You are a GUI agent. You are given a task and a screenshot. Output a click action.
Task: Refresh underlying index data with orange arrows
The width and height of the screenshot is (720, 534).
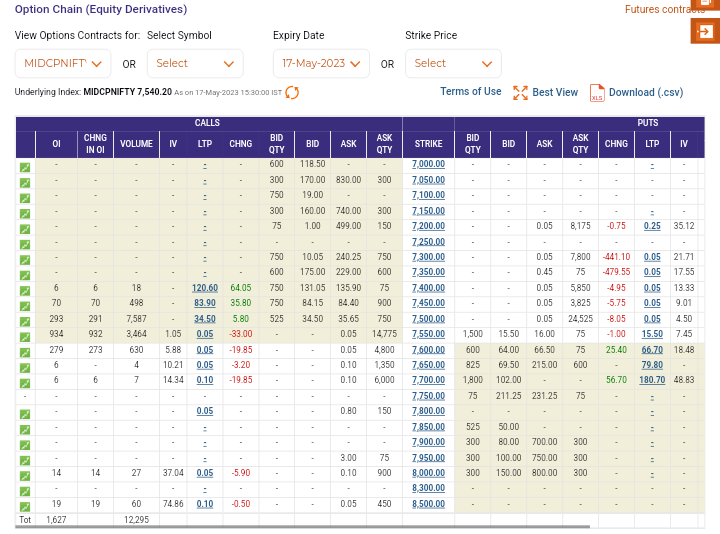[x=292, y=92]
